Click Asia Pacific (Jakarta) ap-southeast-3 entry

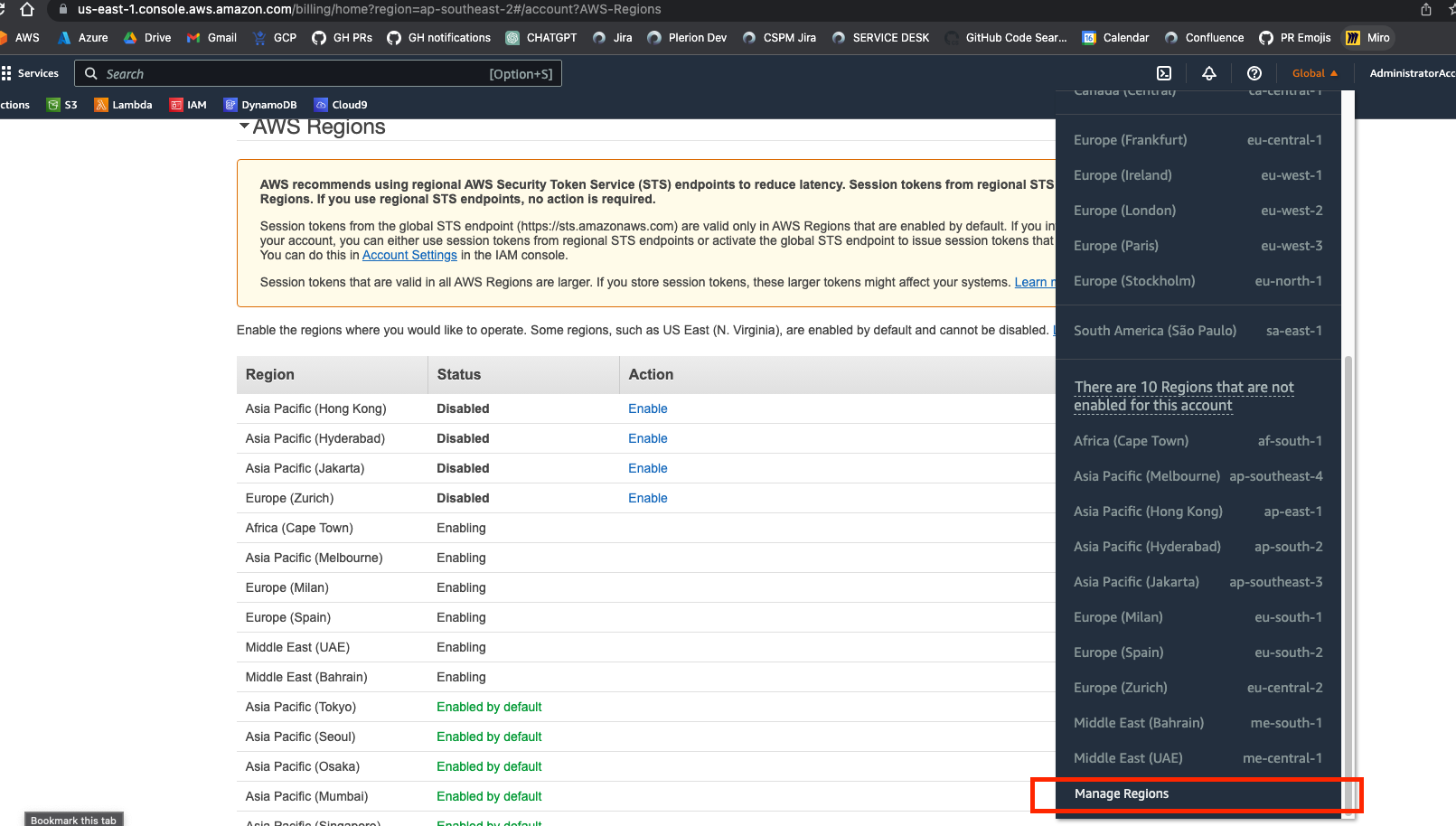click(x=1198, y=582)
